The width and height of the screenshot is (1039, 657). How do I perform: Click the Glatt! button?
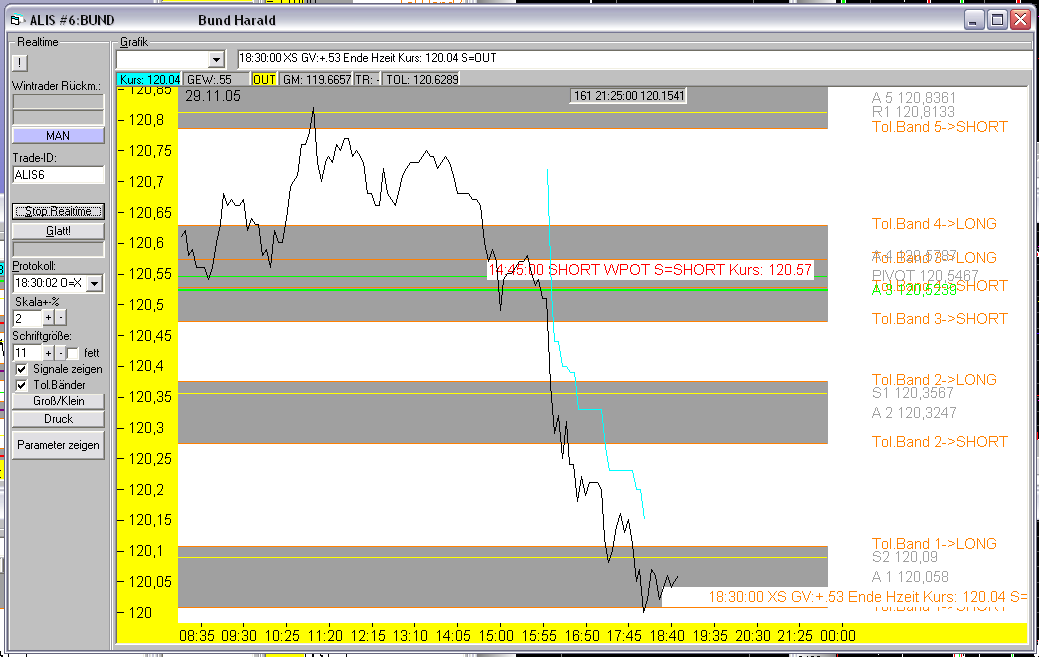[58, 231]
